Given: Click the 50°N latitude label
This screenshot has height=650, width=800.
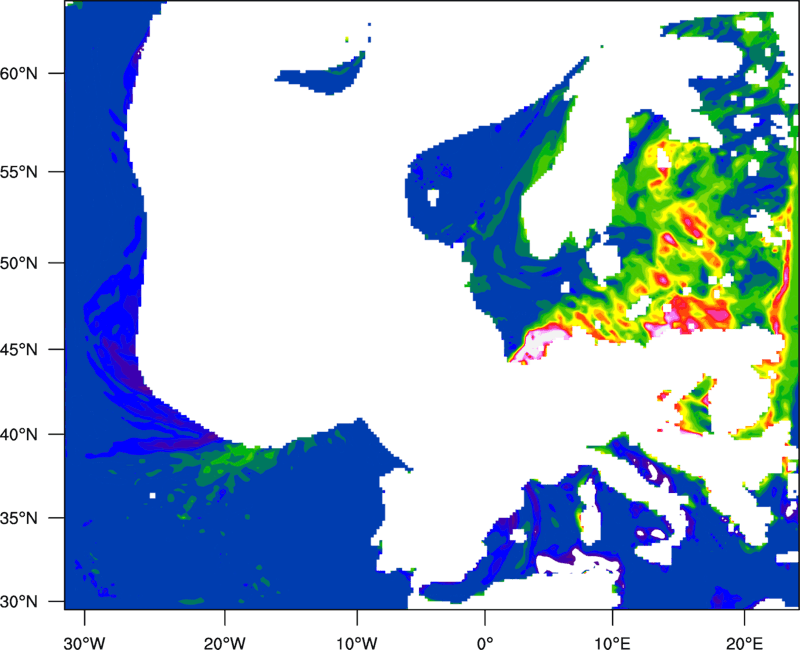Looking at the screenshot, I should point(19,263).
